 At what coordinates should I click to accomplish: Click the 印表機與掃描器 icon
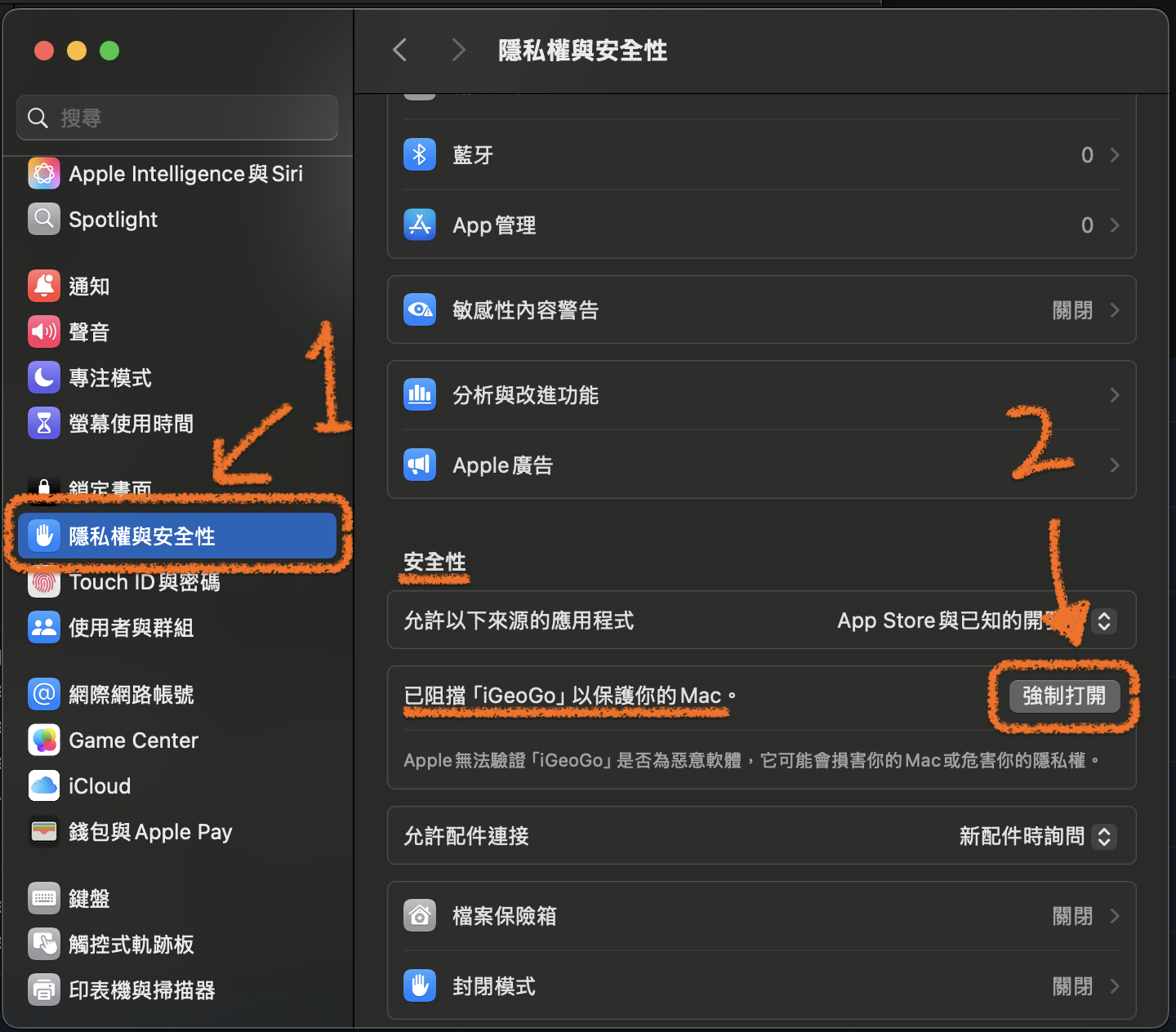pyautogui.click(x=43, y=990)
